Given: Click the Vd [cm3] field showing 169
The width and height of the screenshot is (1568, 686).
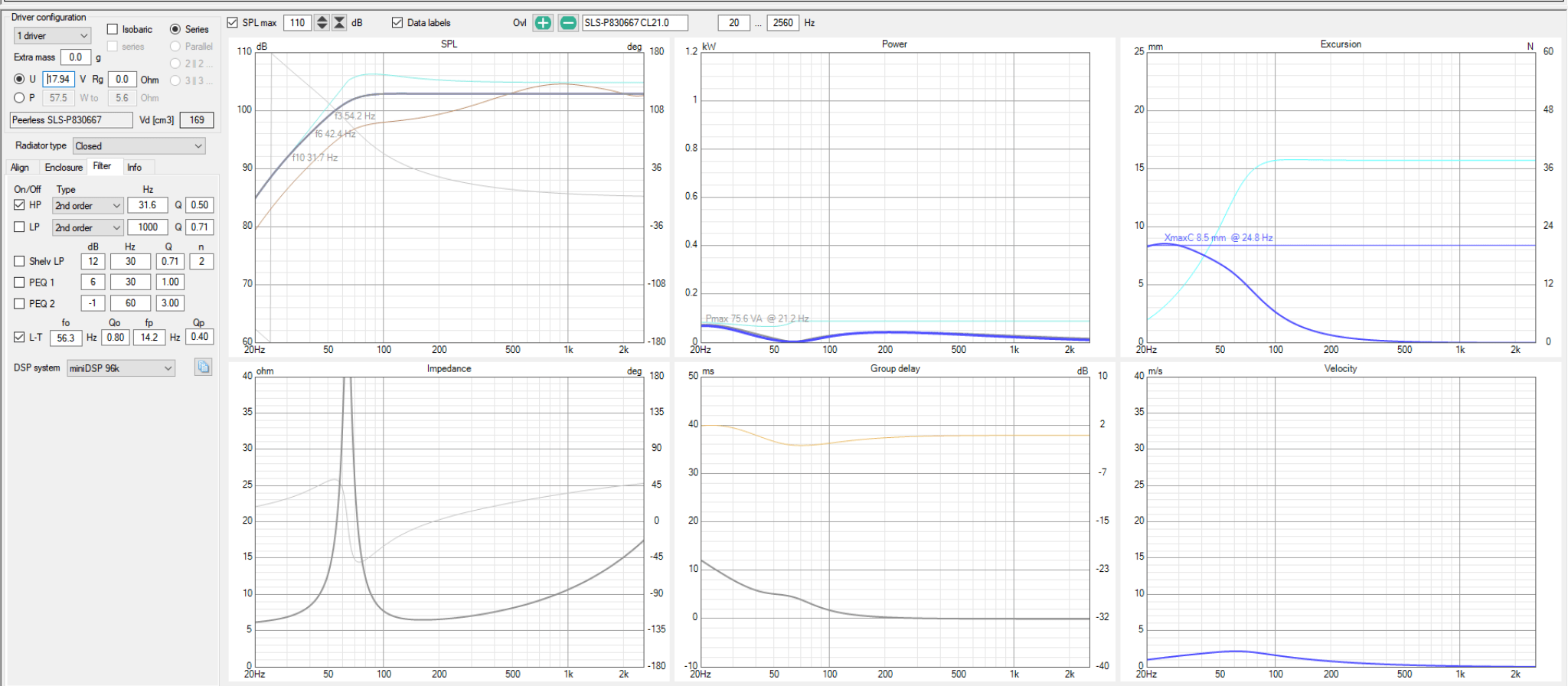Looking at the screenshot, I should coord(197,120).
